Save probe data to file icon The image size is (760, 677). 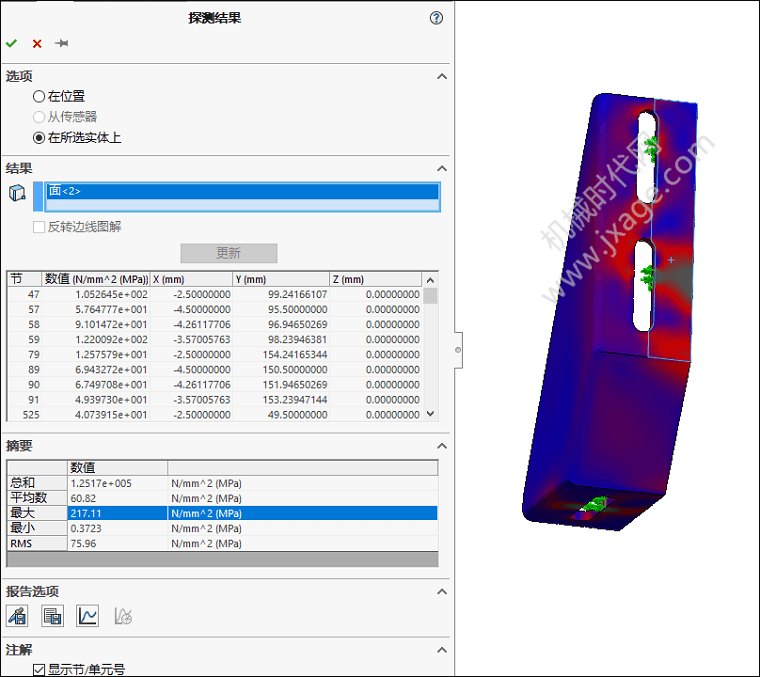[52, 616]
